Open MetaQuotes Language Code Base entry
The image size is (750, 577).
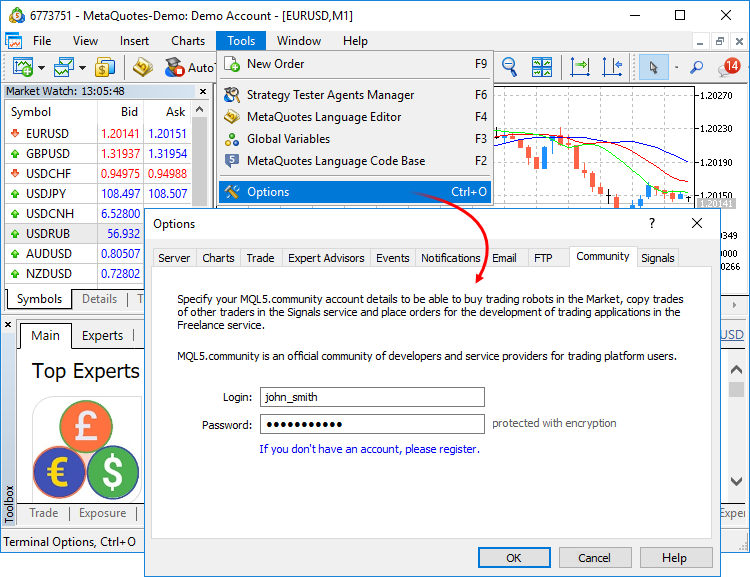(x=355, y=161)
